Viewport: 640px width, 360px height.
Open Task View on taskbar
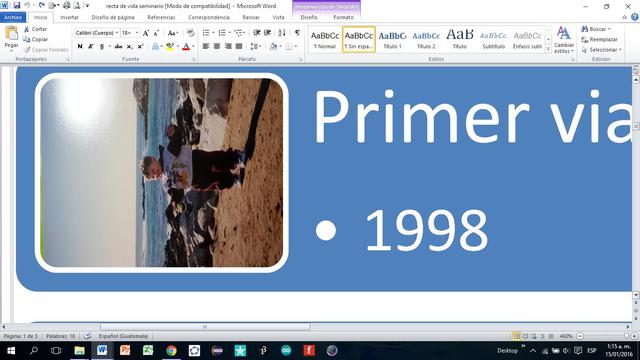tap(56, 350)
